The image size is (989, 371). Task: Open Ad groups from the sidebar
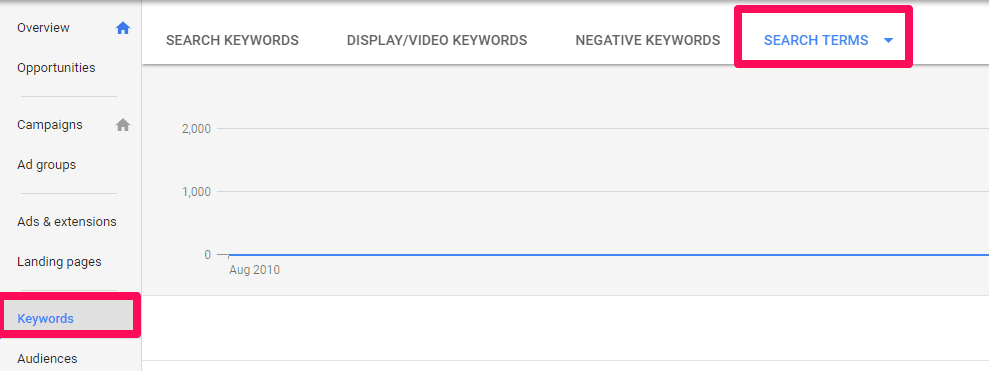point(47,165)
